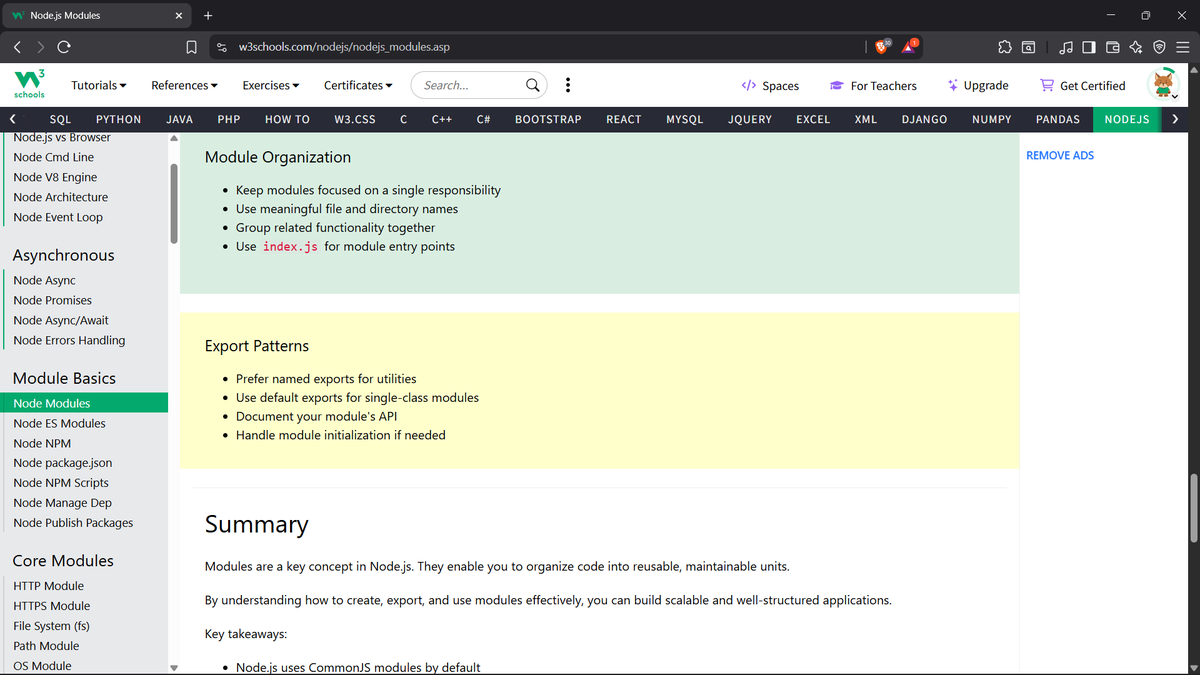This screenshot has height=675, width=1200.
Task: Click the index.js code text
Action: 290,247
